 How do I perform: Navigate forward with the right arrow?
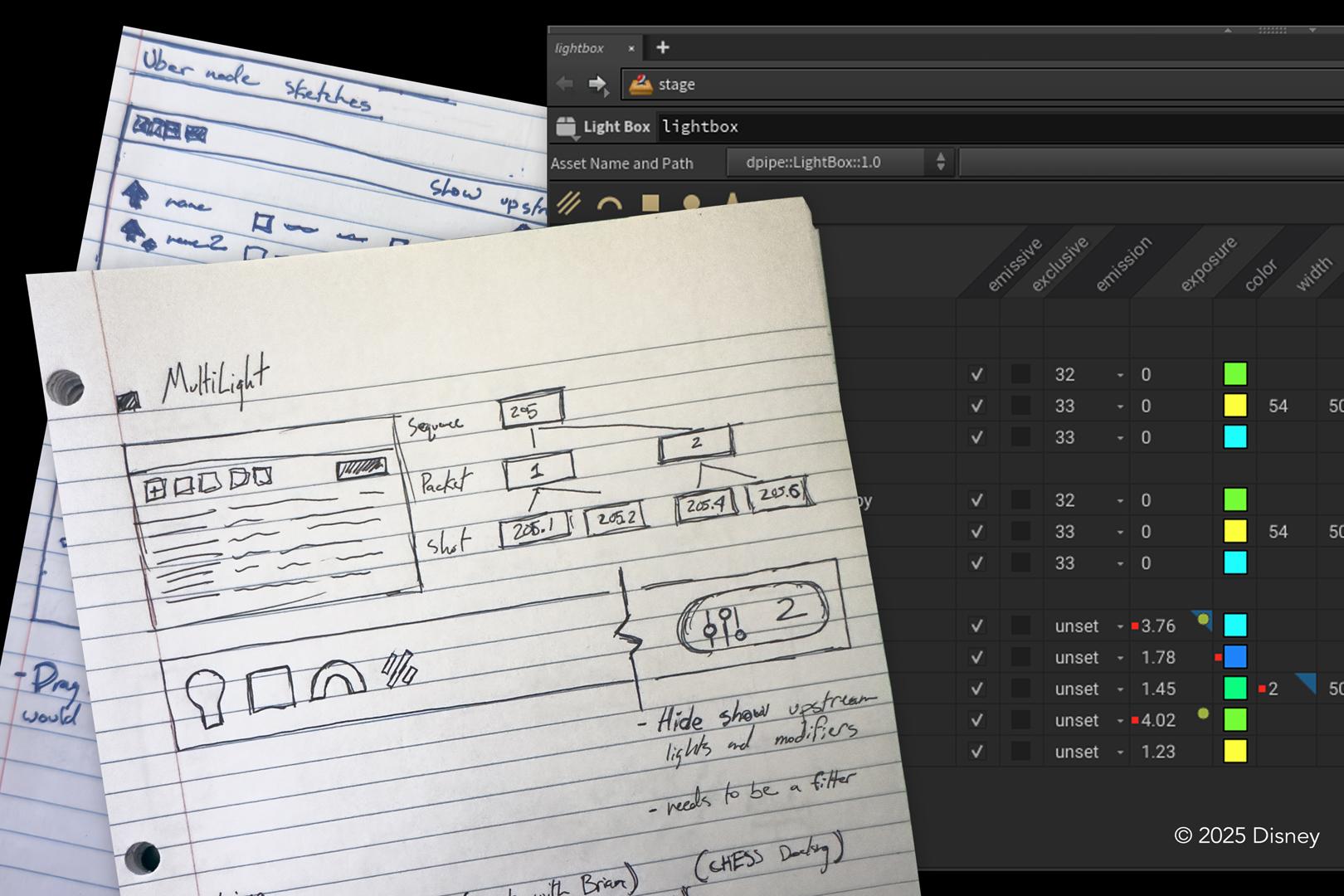597,84
